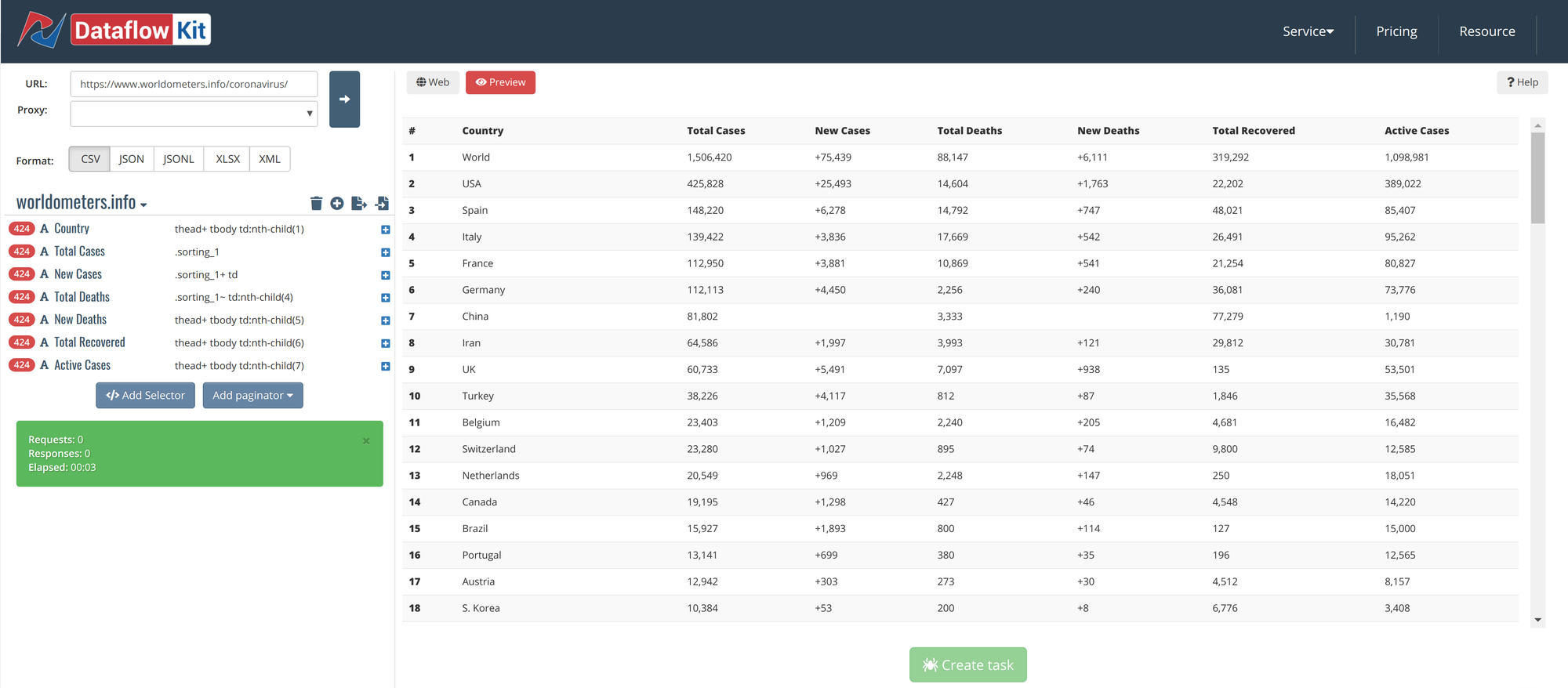Click the text type 'A' icon for Total Cases

click(45, 252)
